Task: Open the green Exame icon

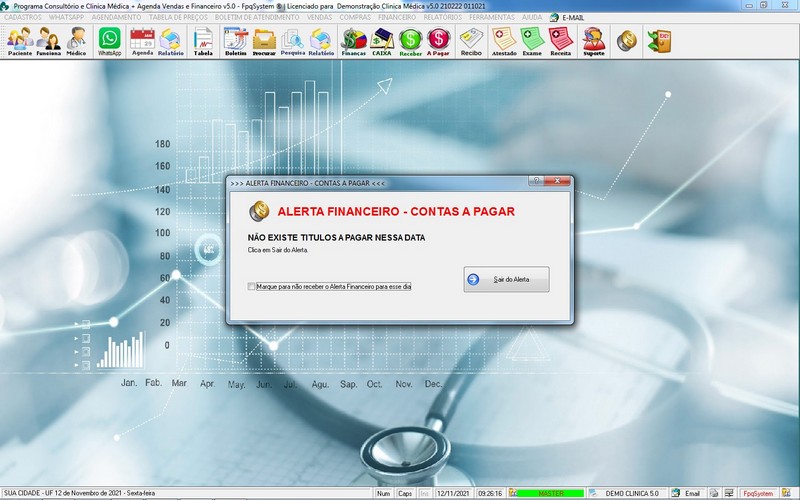Action: point(532,41)
